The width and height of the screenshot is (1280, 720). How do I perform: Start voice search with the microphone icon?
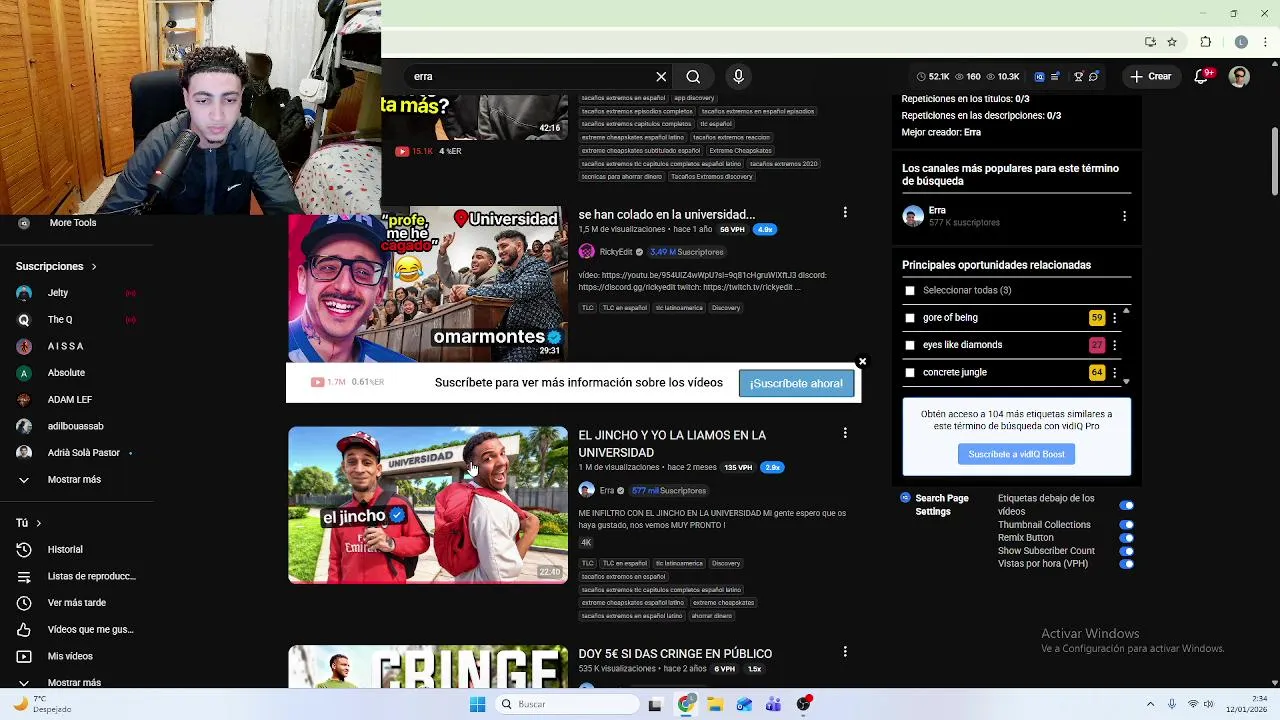[x=738, y=76]
